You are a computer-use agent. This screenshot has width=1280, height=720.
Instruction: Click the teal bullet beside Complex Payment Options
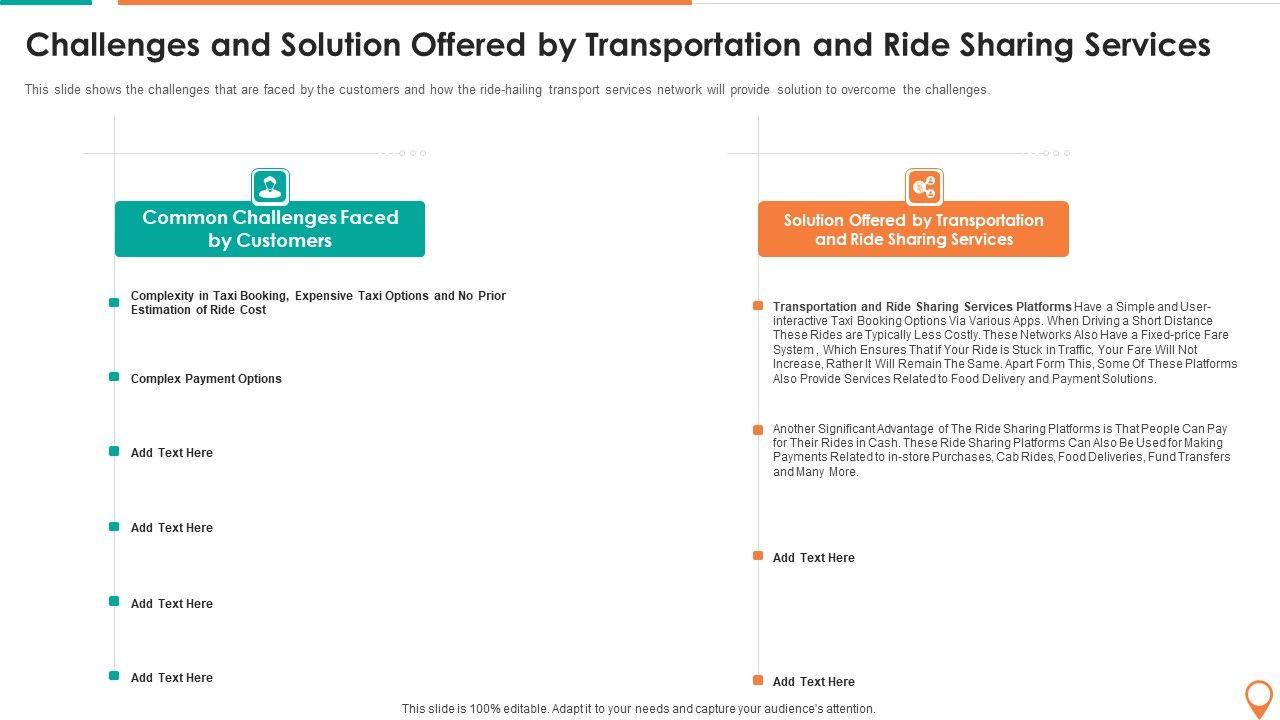[114, 377]
